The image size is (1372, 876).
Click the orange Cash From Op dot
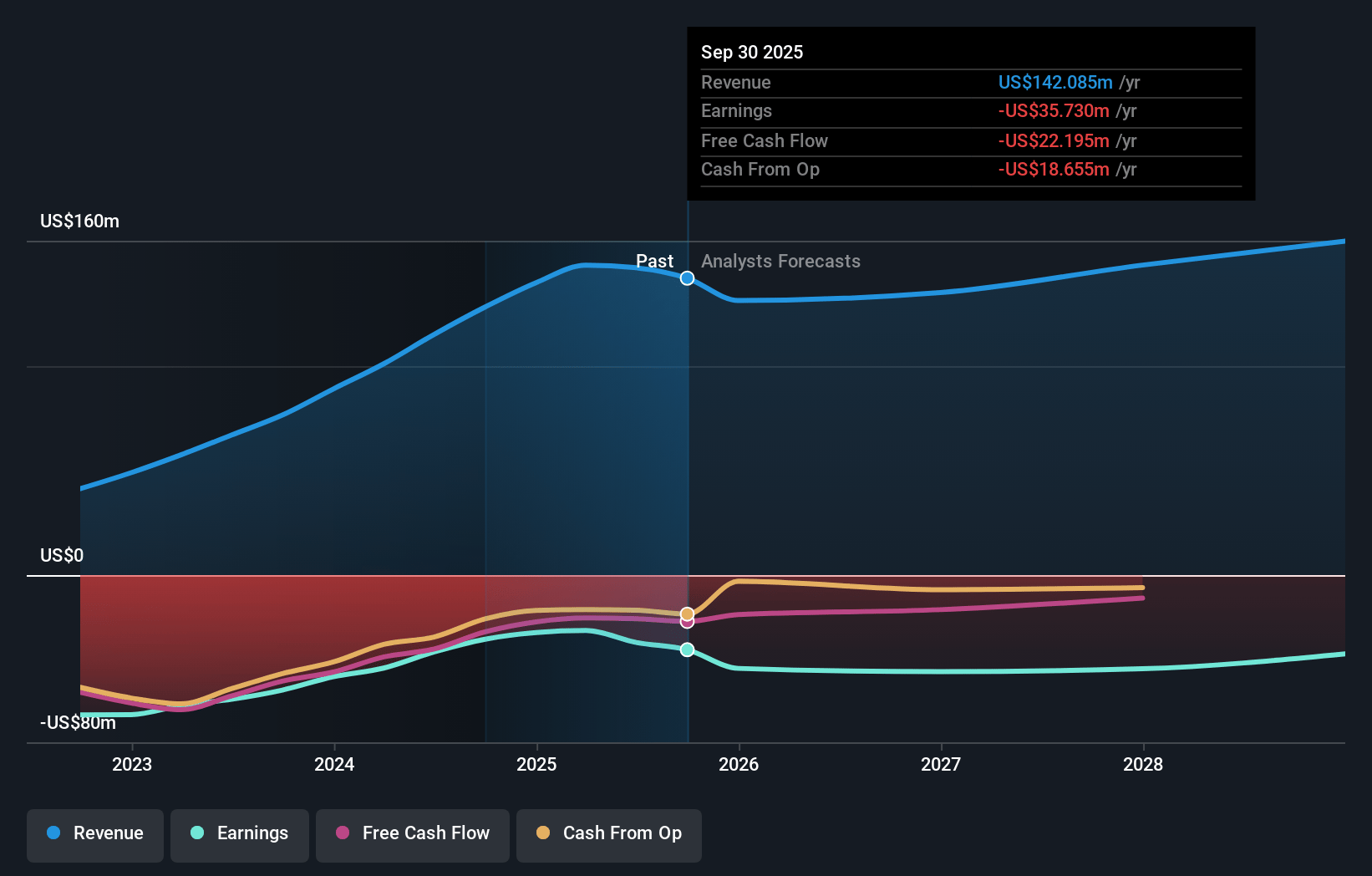543,833
